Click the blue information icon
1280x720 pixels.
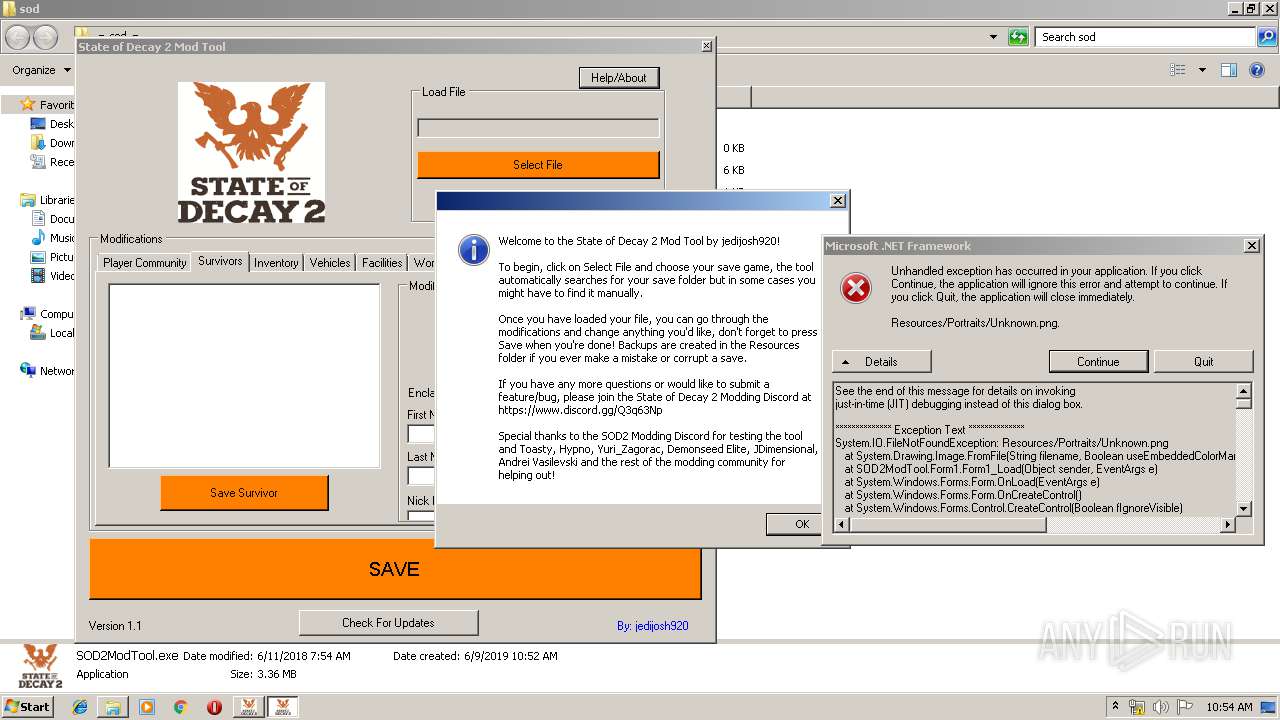pyautogui.click(x=473, y=250)
